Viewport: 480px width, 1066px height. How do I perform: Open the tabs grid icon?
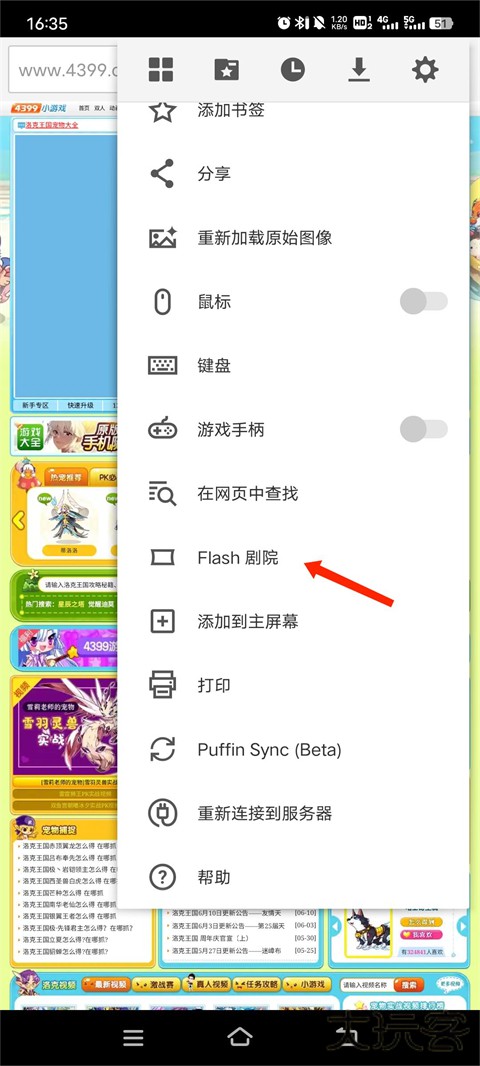coord(160,69)
